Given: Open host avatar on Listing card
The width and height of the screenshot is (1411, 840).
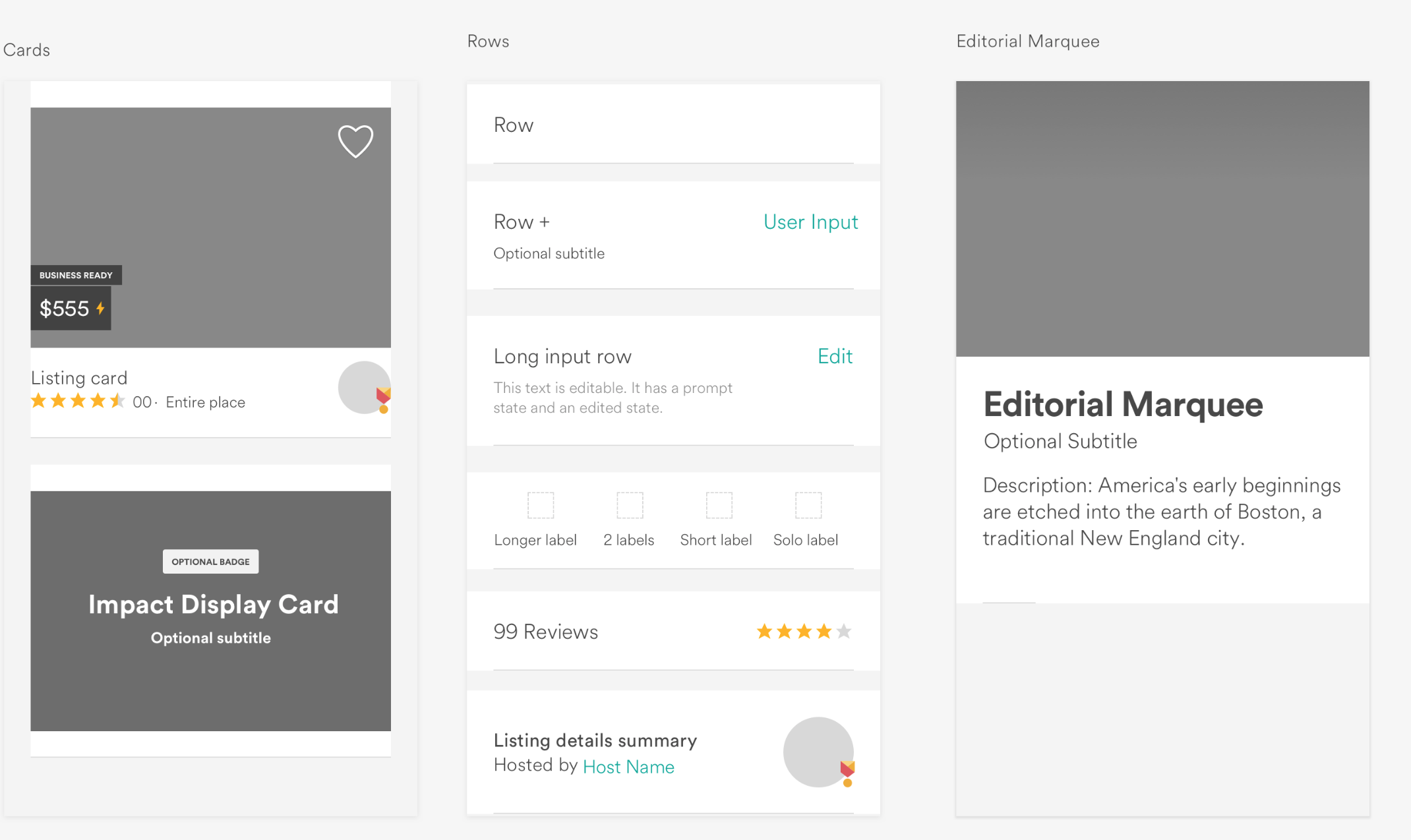Looking at the screenshot, I should [364, 387].
